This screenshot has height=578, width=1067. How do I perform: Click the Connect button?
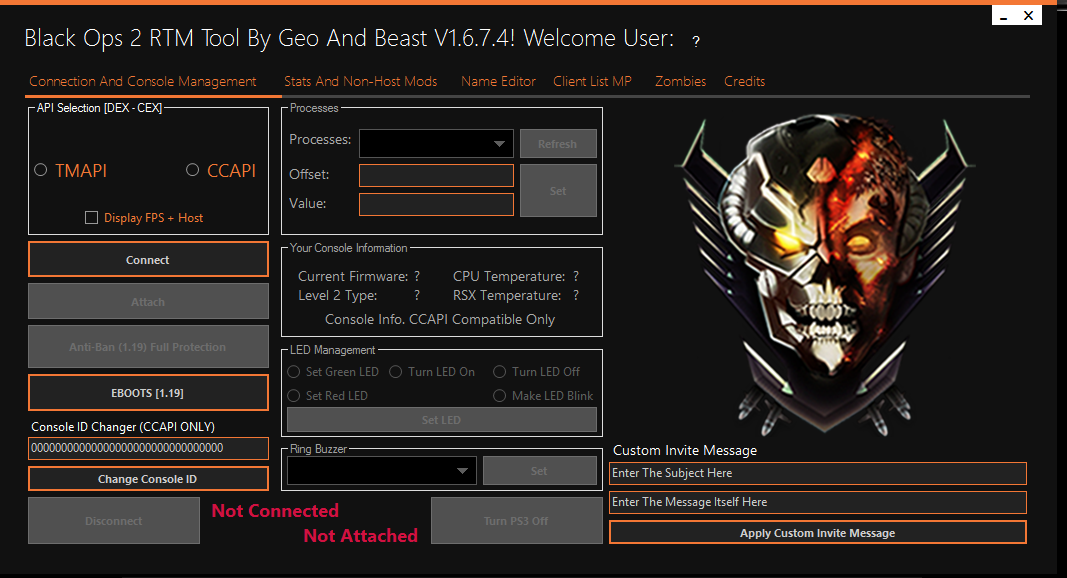point(148,259)
